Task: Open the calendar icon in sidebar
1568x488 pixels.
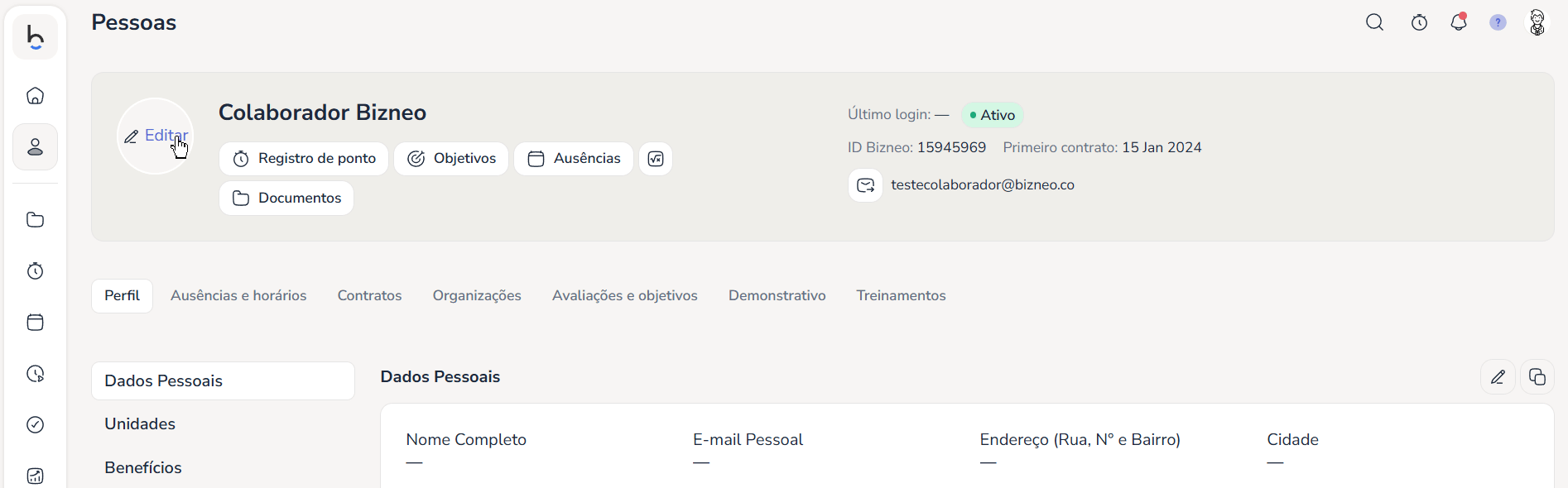Action: tap(36, 323)
